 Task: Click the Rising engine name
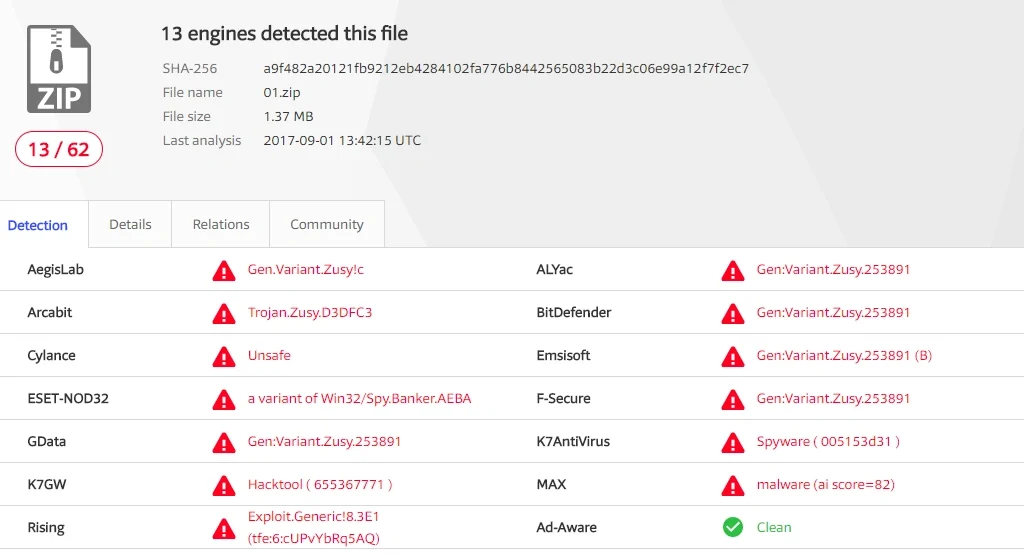click(46, 527)
